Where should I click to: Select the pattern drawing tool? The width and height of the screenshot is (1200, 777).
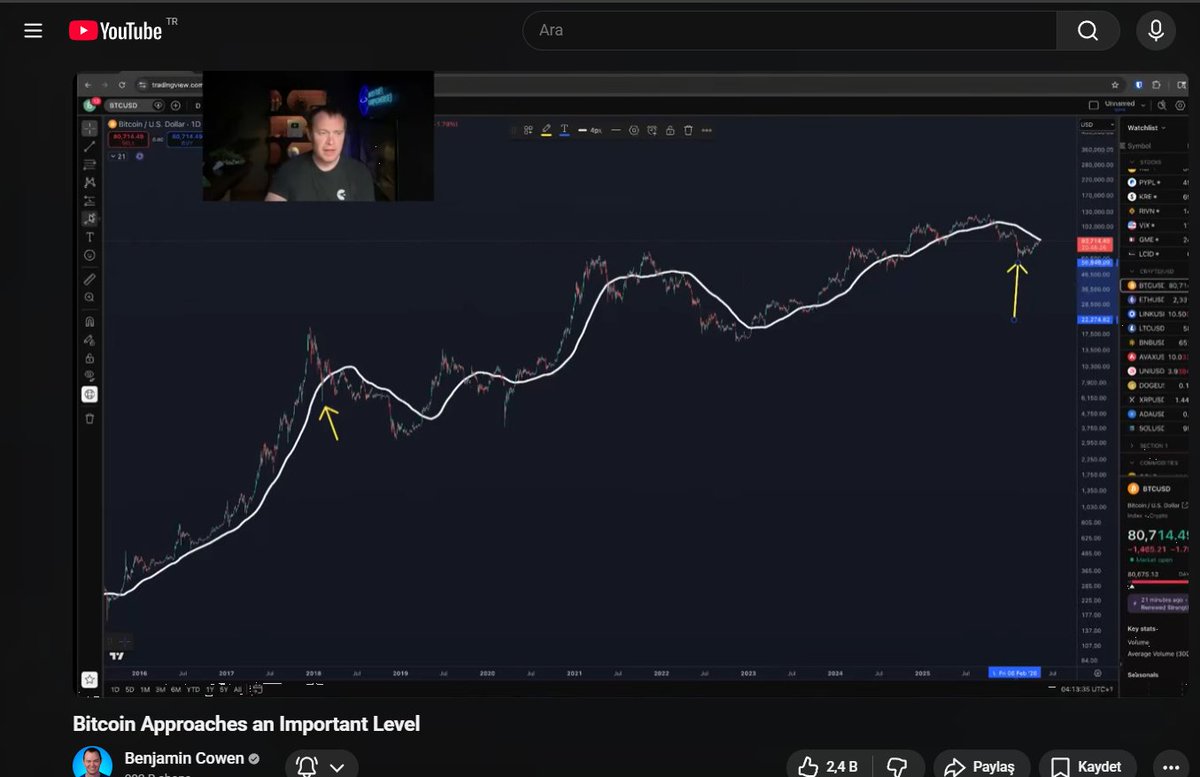click(x=89, y=182)
